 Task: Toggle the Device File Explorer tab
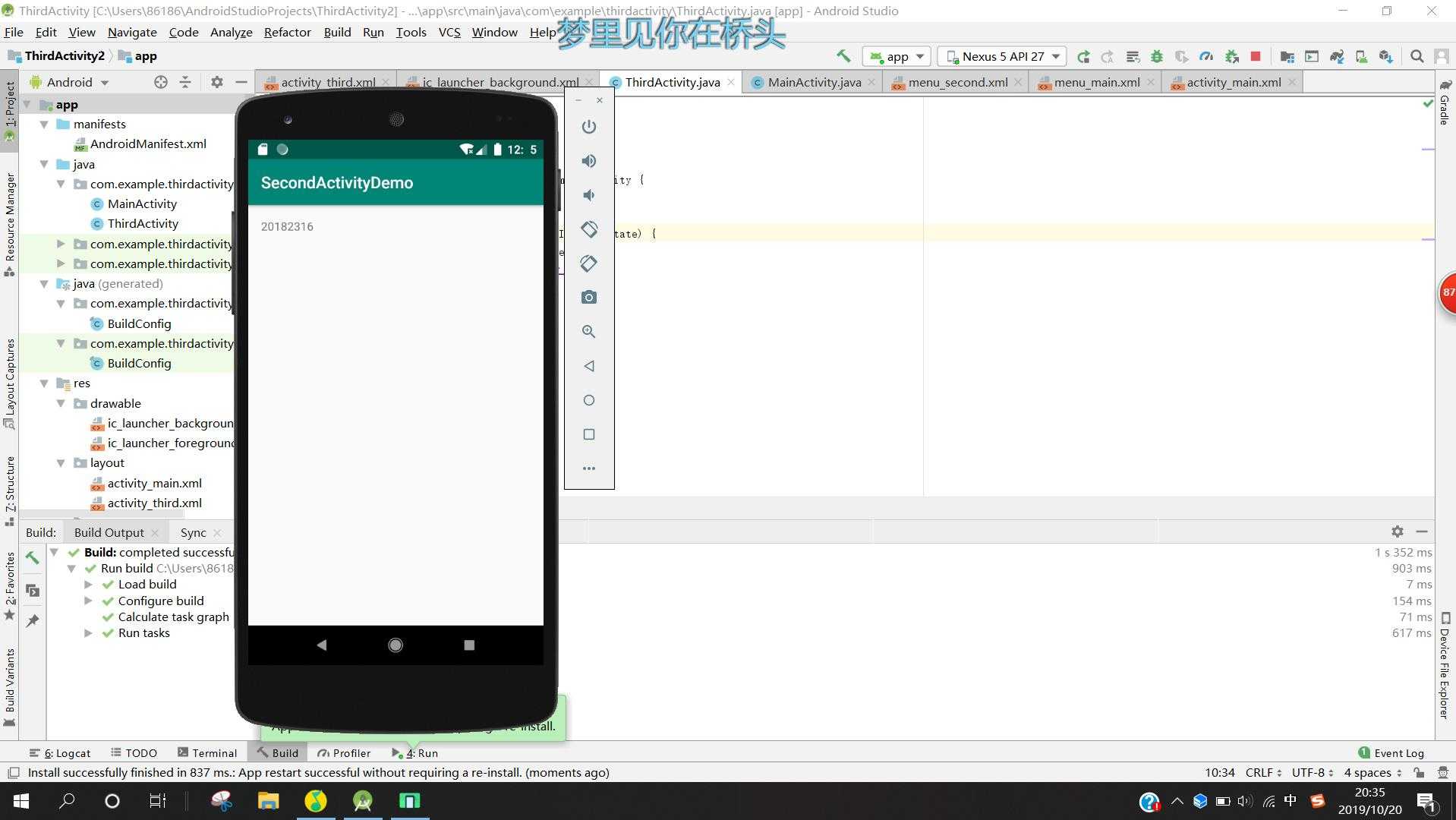pyautogui.click(x=1445, y=666)
